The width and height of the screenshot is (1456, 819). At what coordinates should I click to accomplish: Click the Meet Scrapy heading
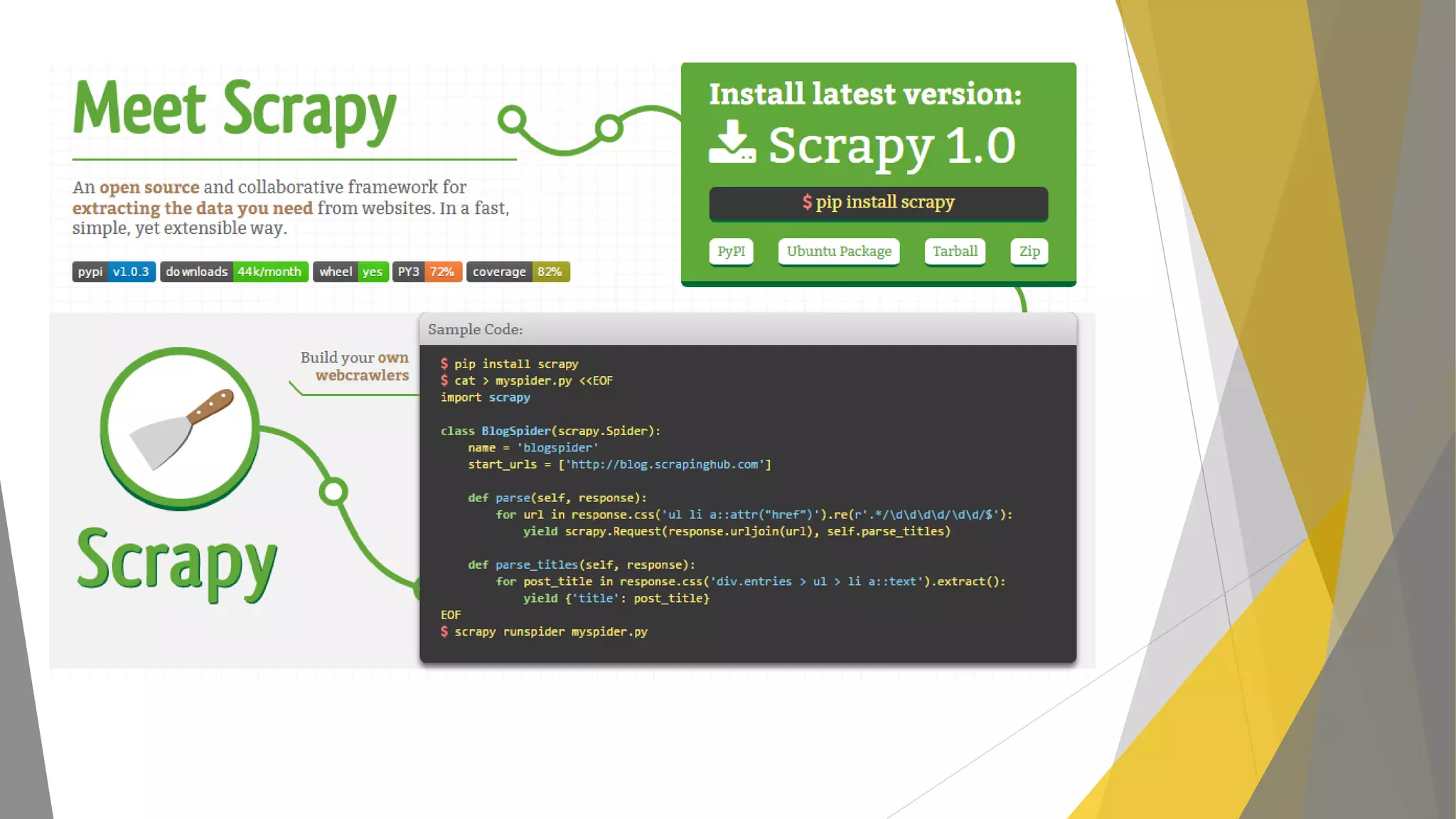click(x=235, y=110)
